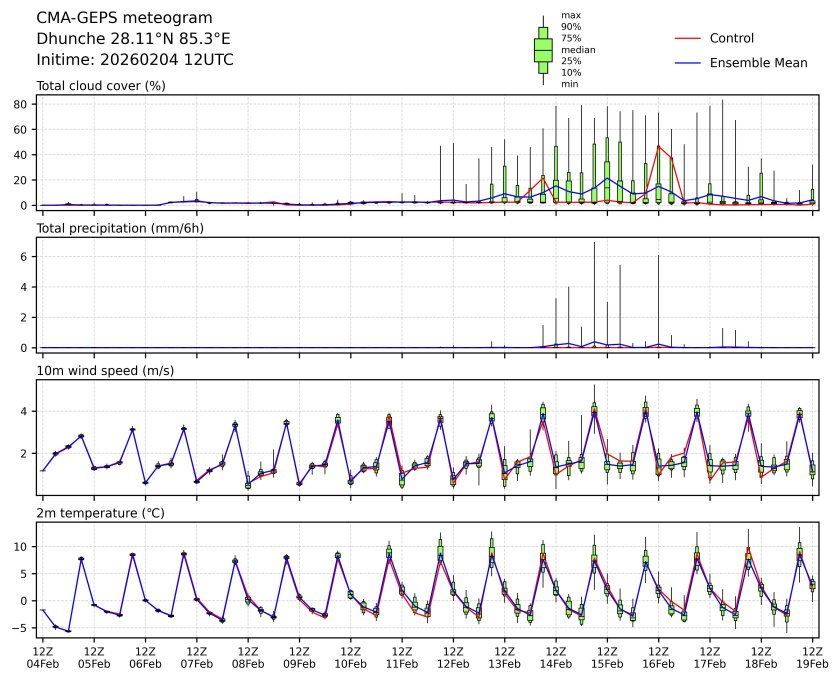Screen dimensions: 840x681
Task: Select the "10m wind speed (m/s)" panel title
Action: tap(105, 371)
